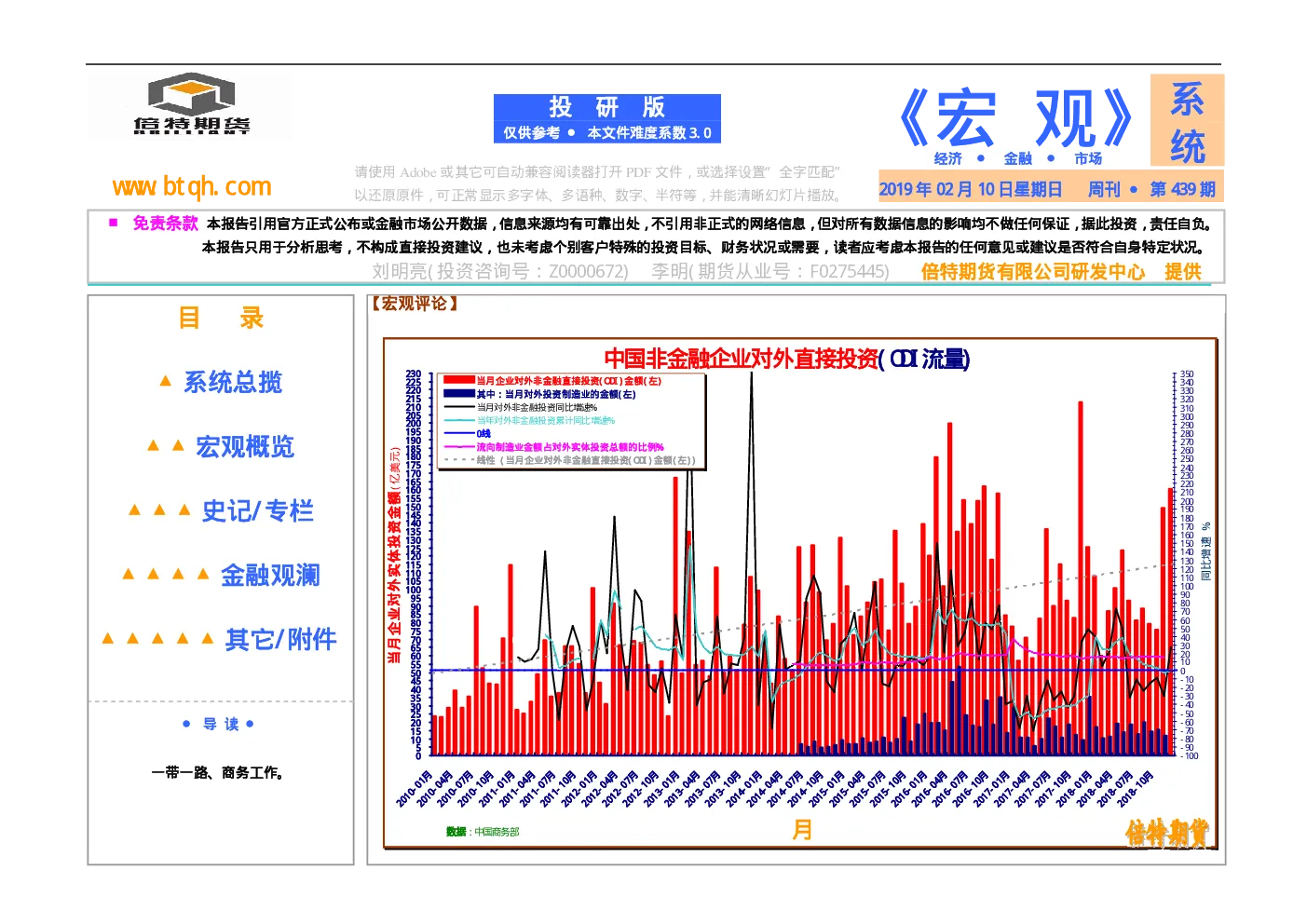
Task: Click the issue number 第439期
Action: pos(1182,189)
